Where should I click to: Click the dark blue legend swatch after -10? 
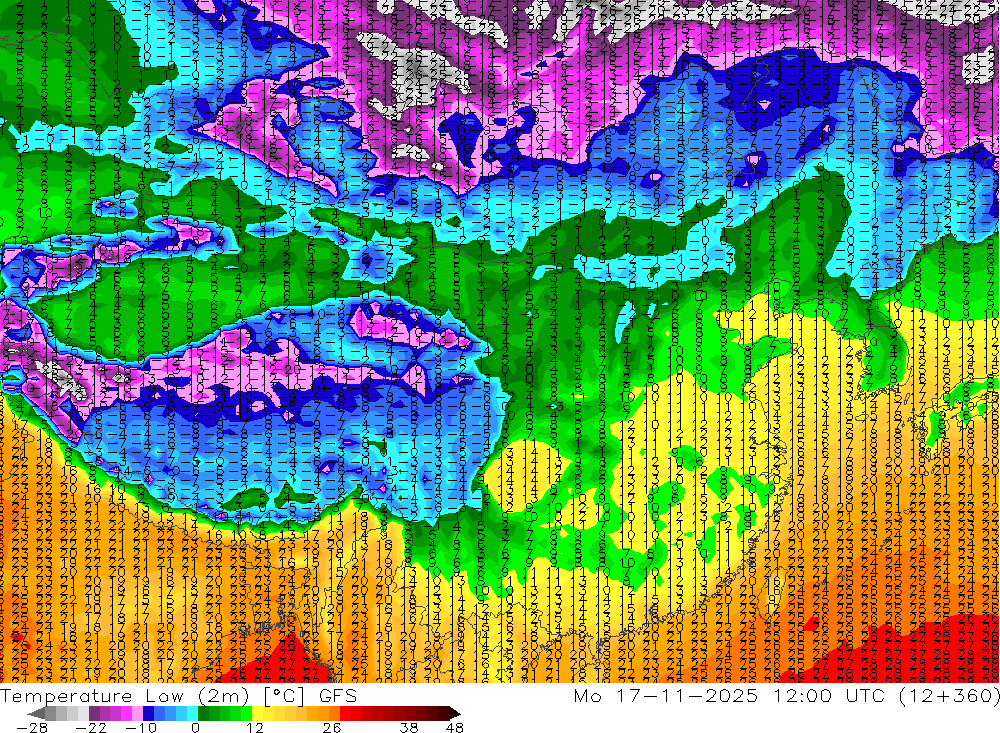coord(148,713)
